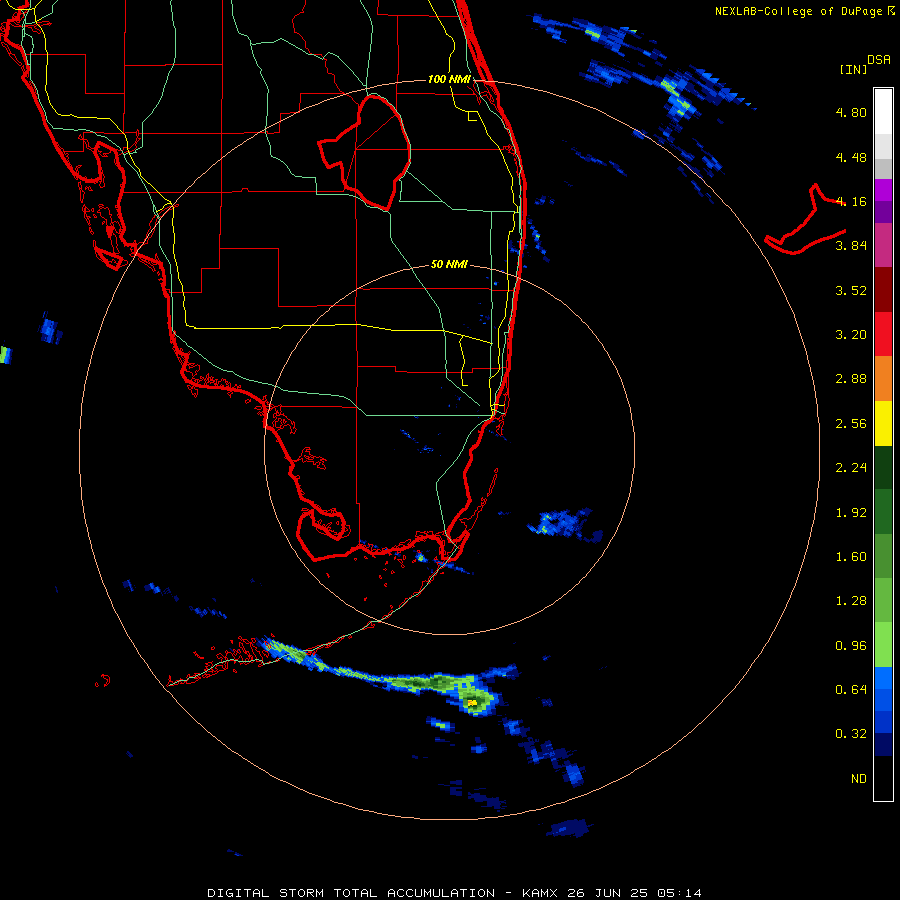
Task: Pick the white swatch at the legend top
Action: click(883, 111)
